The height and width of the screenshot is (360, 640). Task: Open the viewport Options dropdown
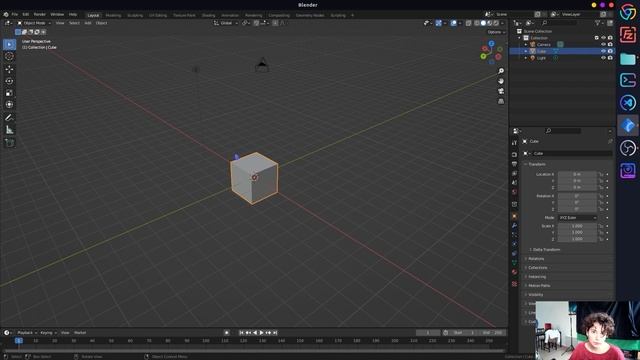coord(496,32)
